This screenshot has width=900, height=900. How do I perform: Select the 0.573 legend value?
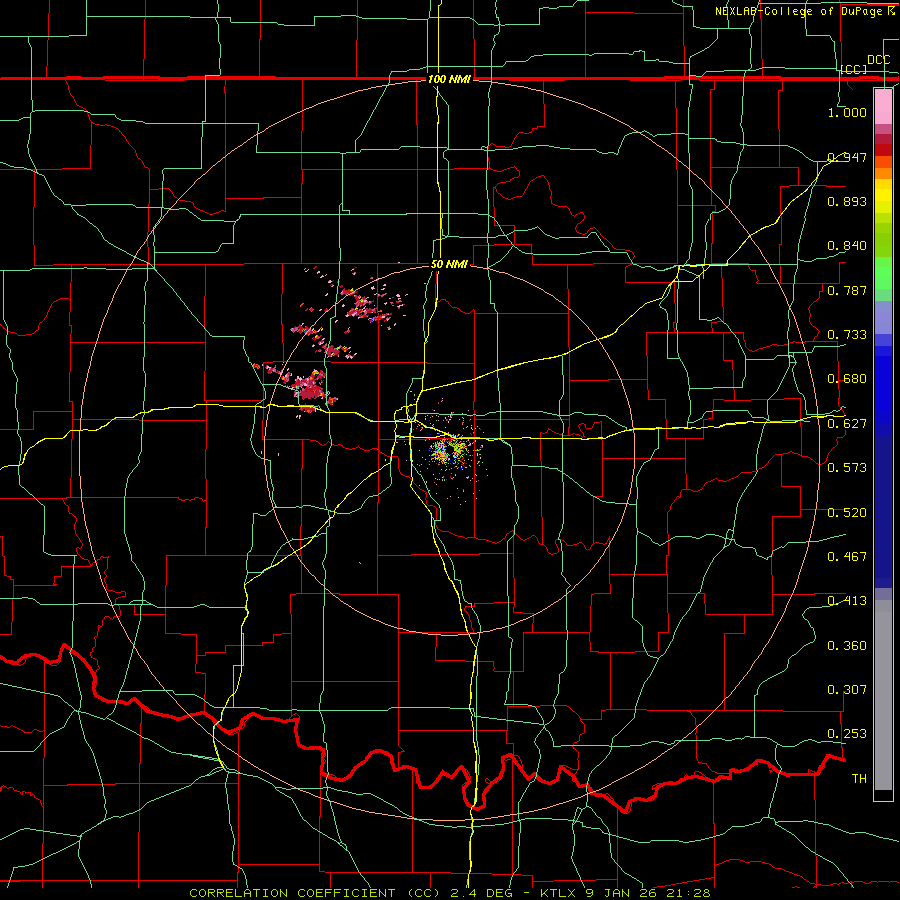coord(847,468)
